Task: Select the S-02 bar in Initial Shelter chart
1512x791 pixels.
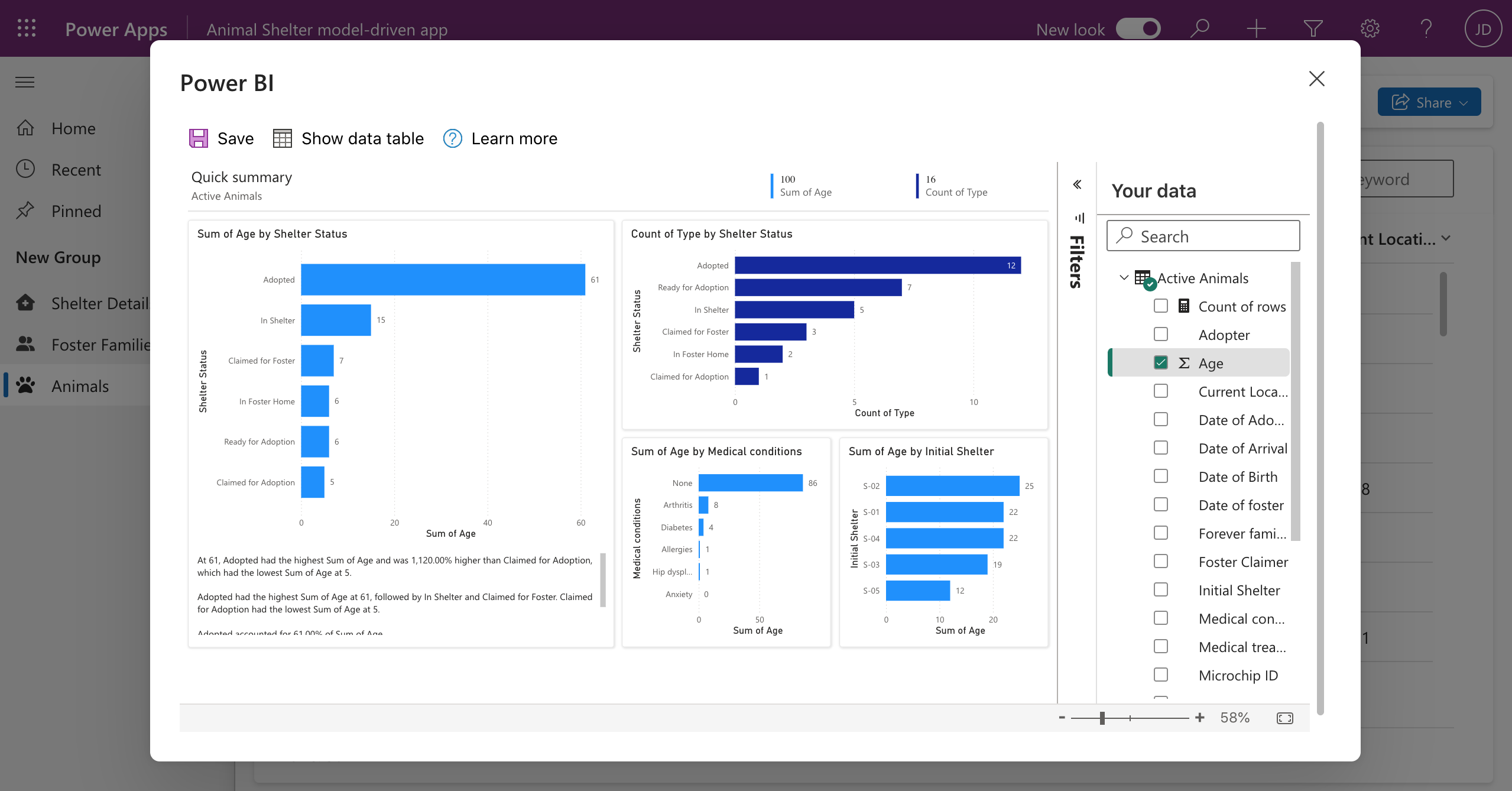Action: [953, 486]
